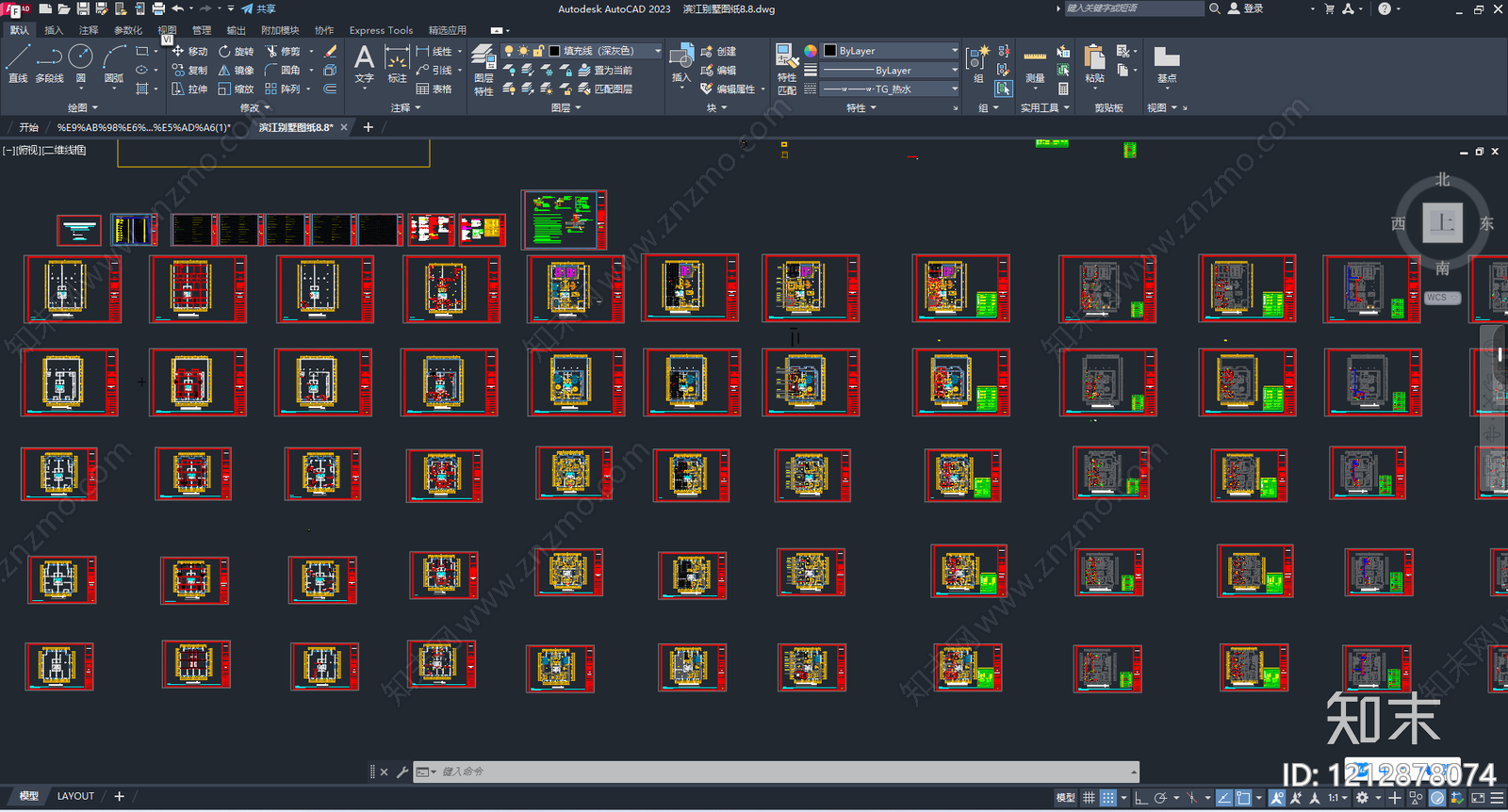Toggle annotation visibility in status bar
1508x812 pixels.
1277,798
